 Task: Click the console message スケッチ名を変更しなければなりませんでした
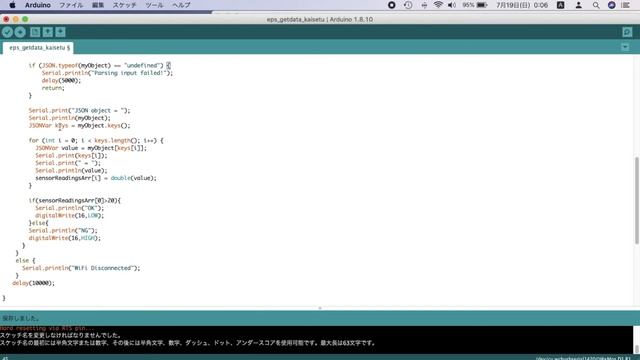(61, 336)
